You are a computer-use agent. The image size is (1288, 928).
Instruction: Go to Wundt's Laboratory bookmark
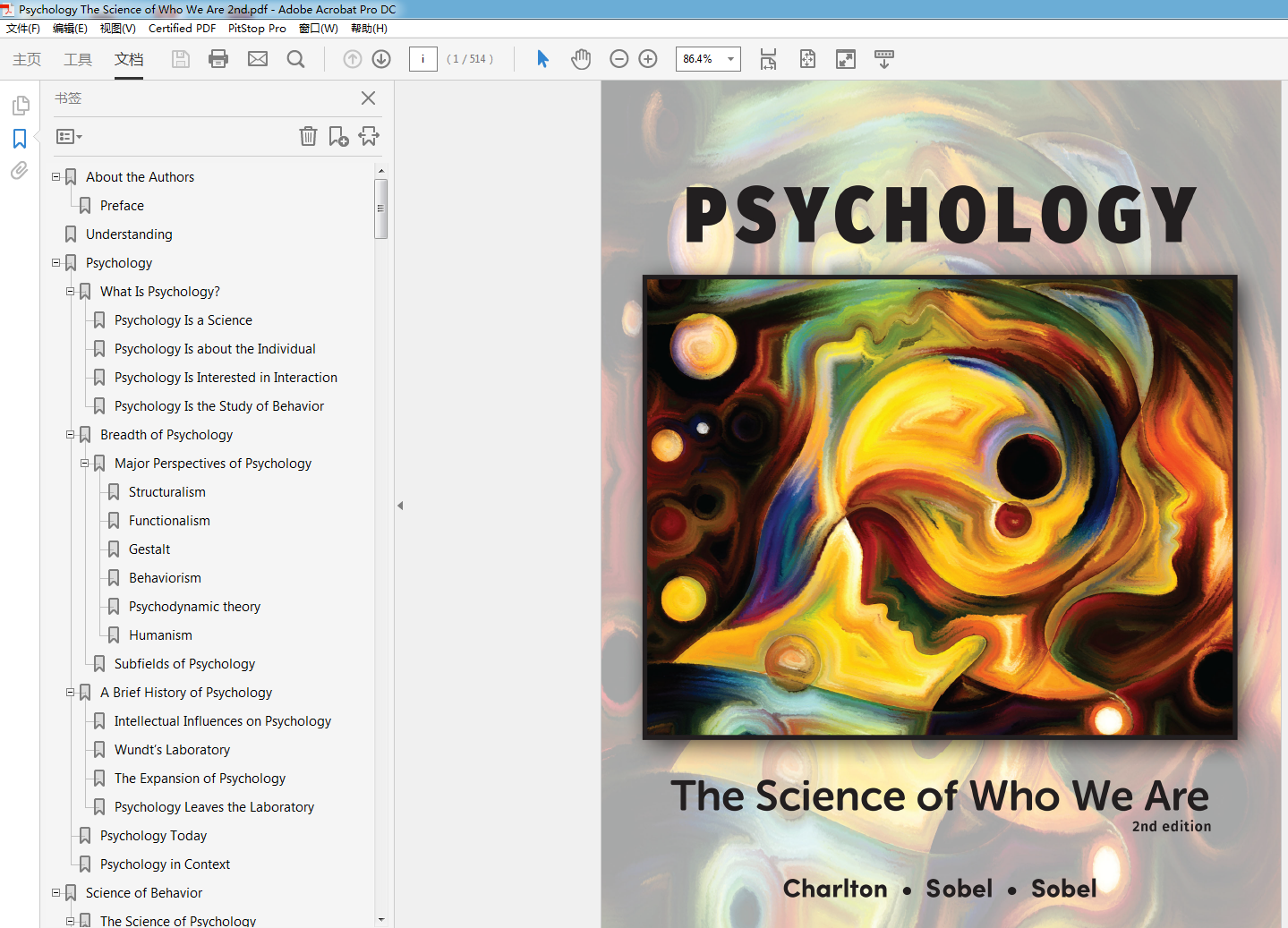(x=172, y=750)
